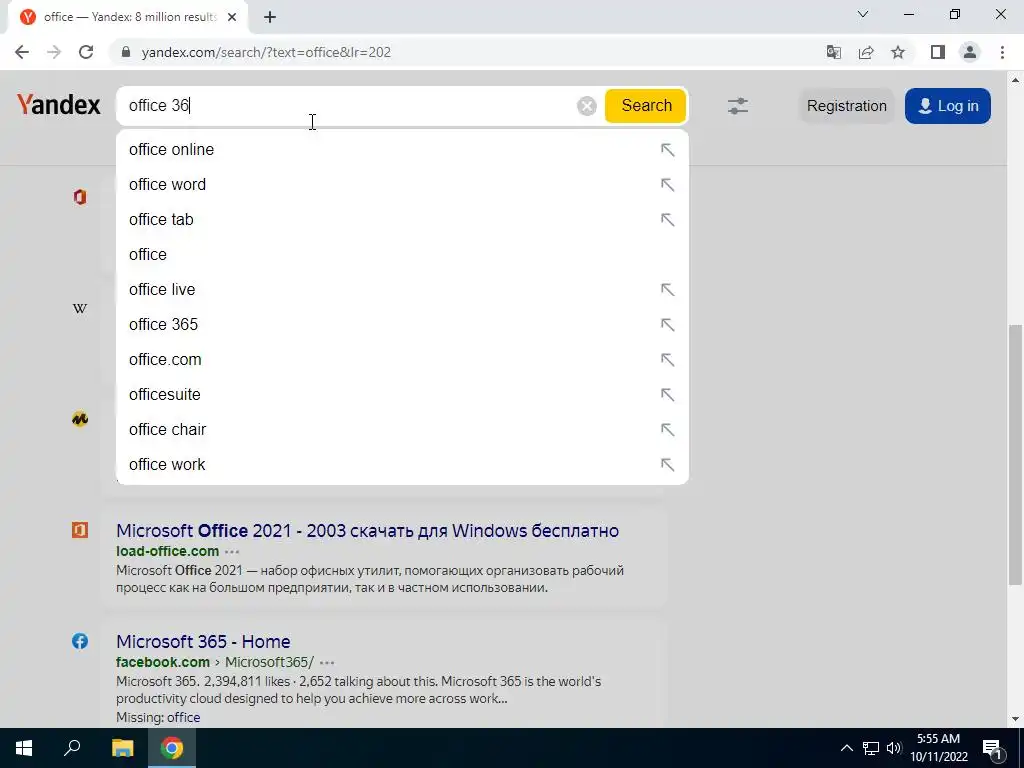The height and width of the screenshot is (768, 1024).
Task: Open translate page icon in address bar
Action: click(833, 52)
